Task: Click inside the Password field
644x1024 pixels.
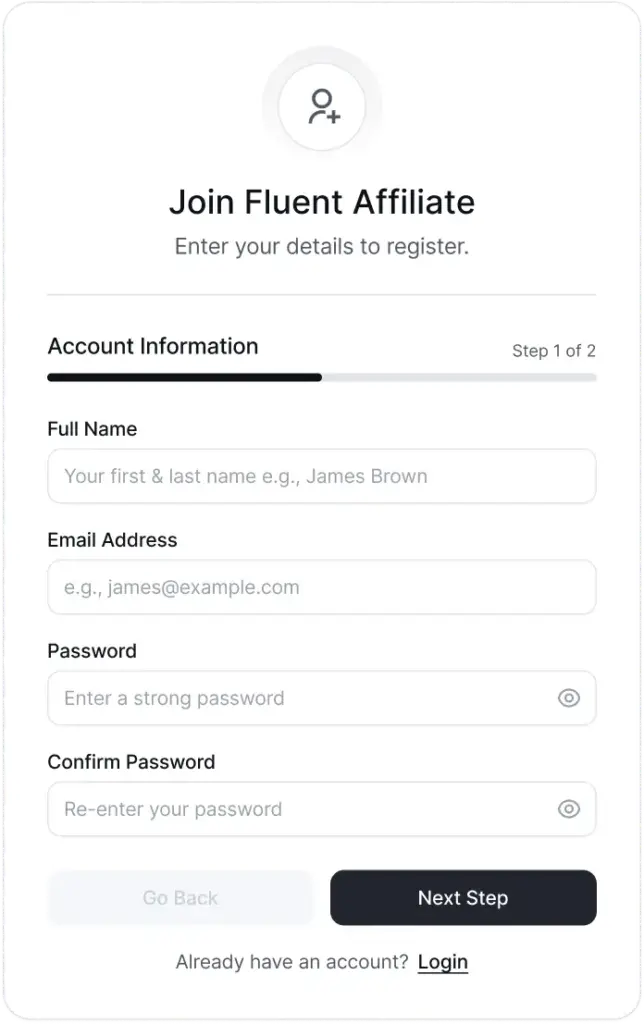Action: click(x=300, y=698)
